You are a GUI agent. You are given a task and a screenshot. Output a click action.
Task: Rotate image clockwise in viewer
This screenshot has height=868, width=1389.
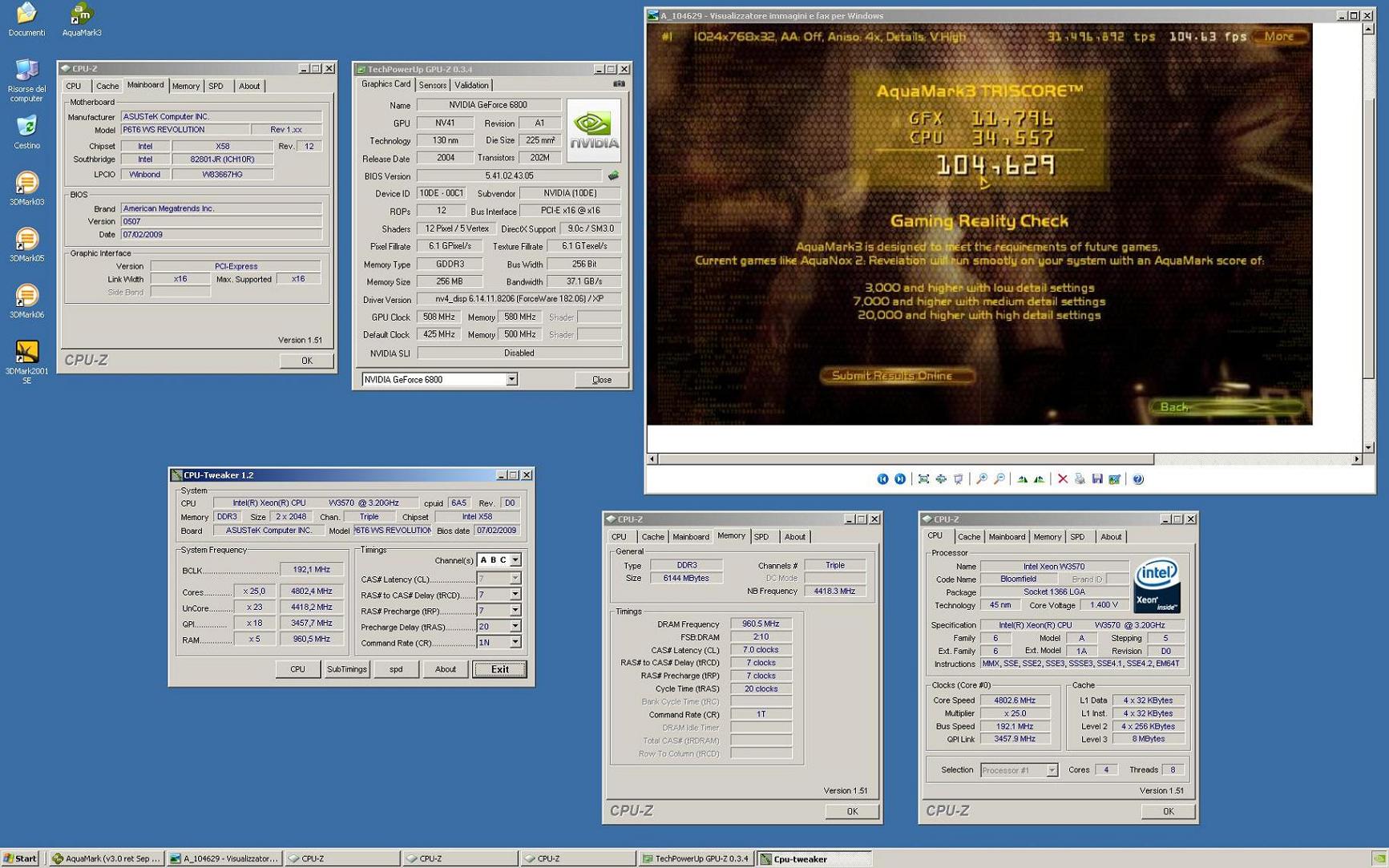coord(1022,479)
